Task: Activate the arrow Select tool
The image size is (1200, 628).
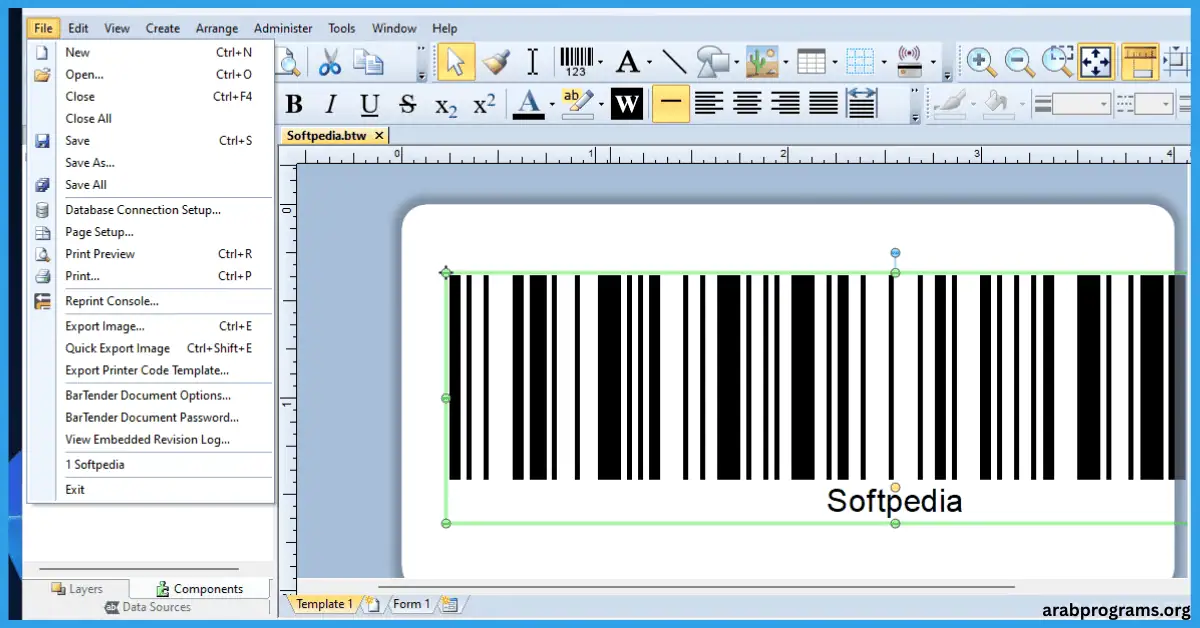Action: tap(456, 62)
